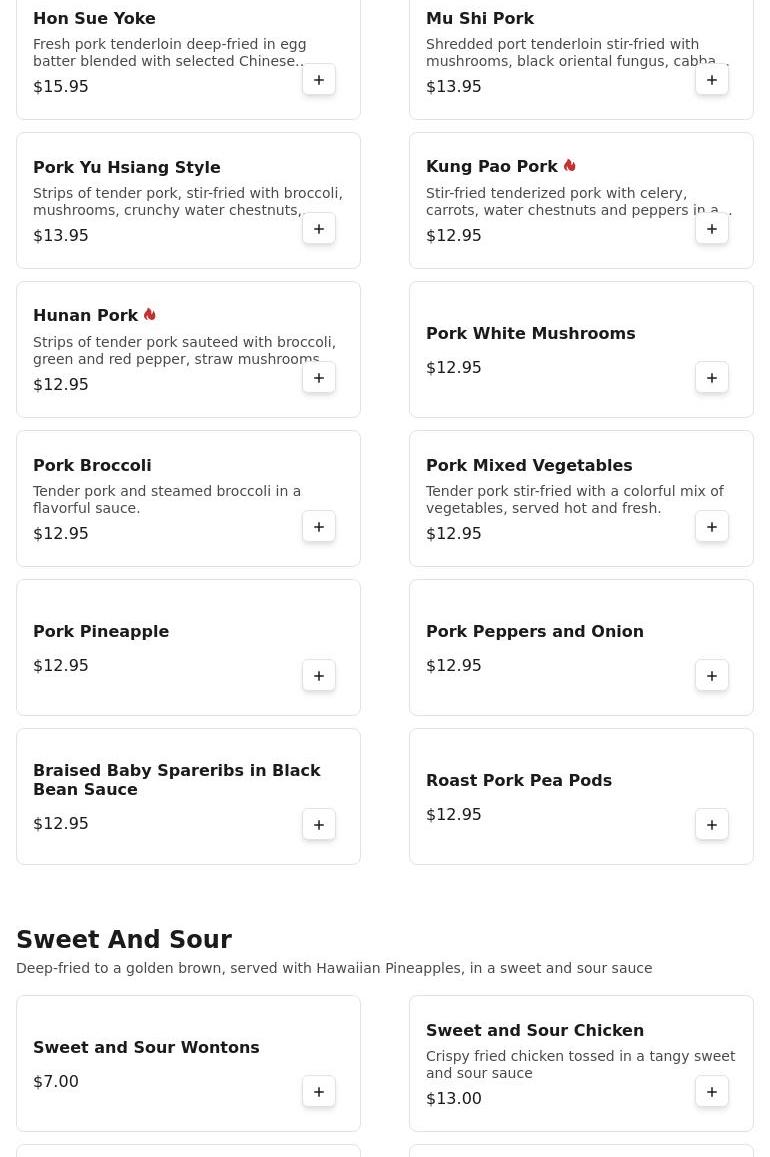
Task: Add Kung Pao Pork to cart
Action: point(712,229)
